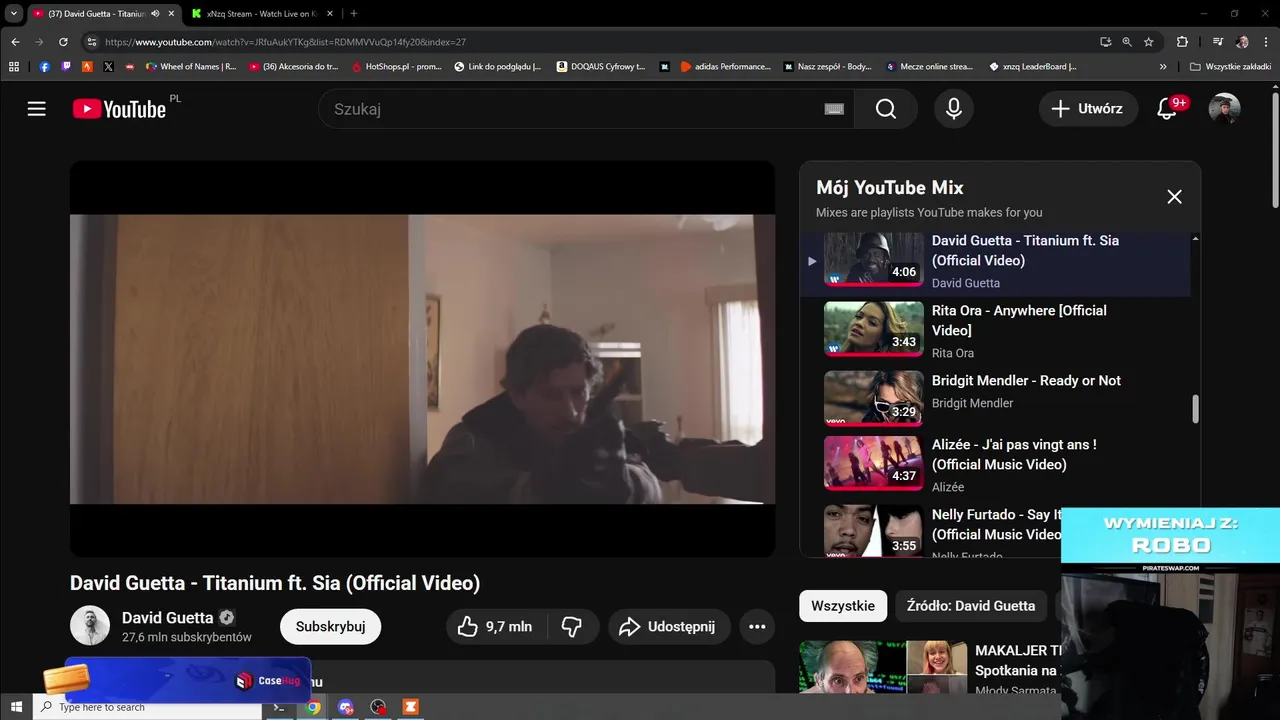Expand the hidden bookmarks chevron

1163,67
